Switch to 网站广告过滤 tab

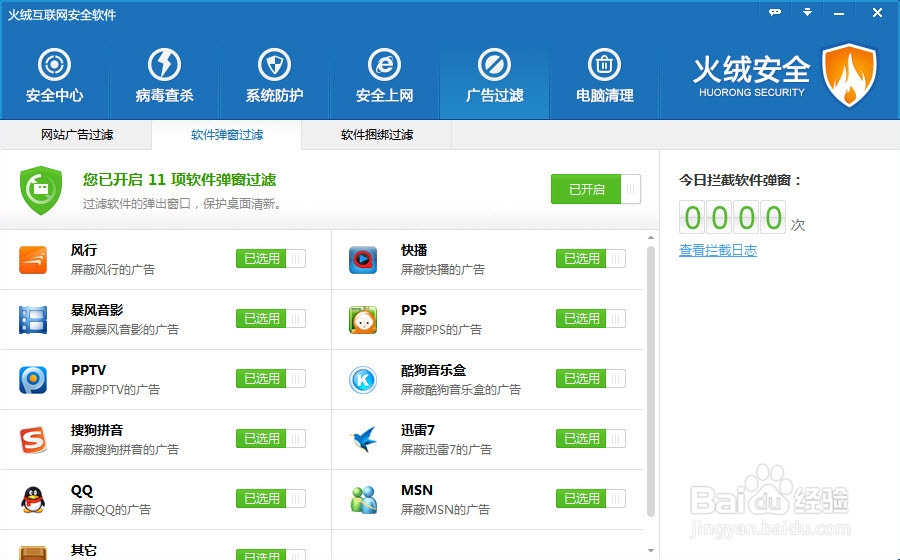tap(76, 135)
